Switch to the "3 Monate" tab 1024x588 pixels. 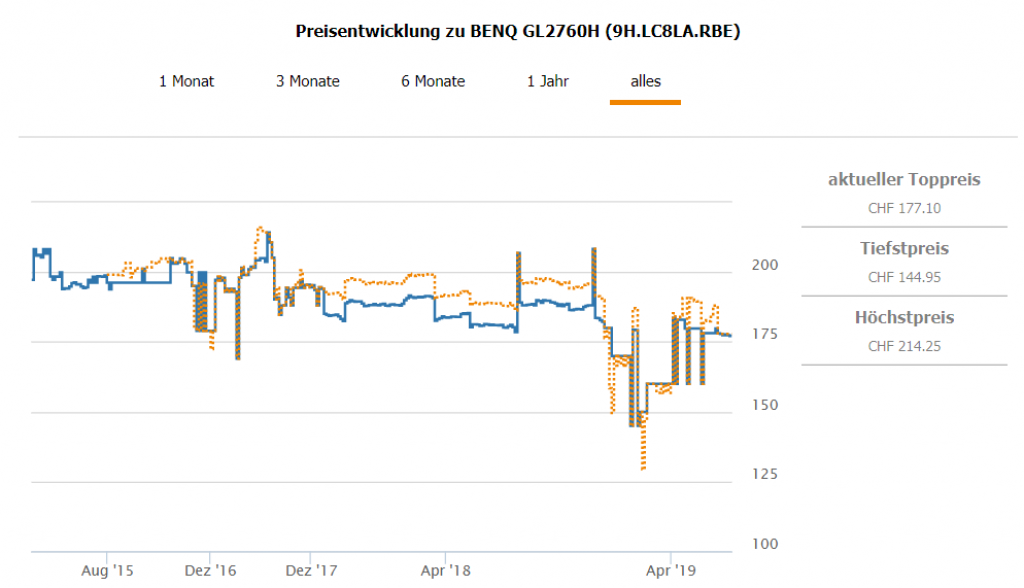click(x=307, y=81)
